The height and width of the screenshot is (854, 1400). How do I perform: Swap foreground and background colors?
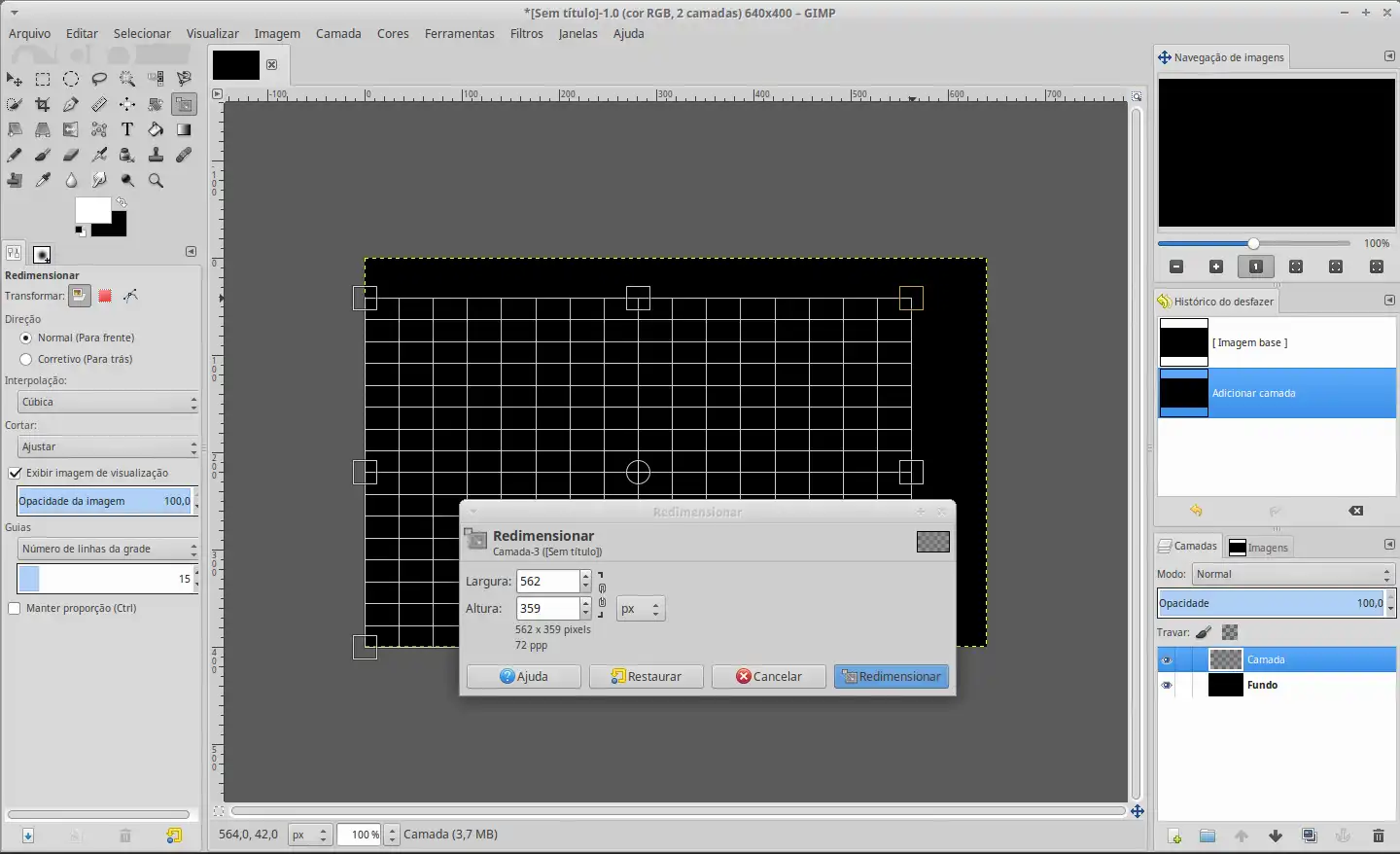(122, 202)
